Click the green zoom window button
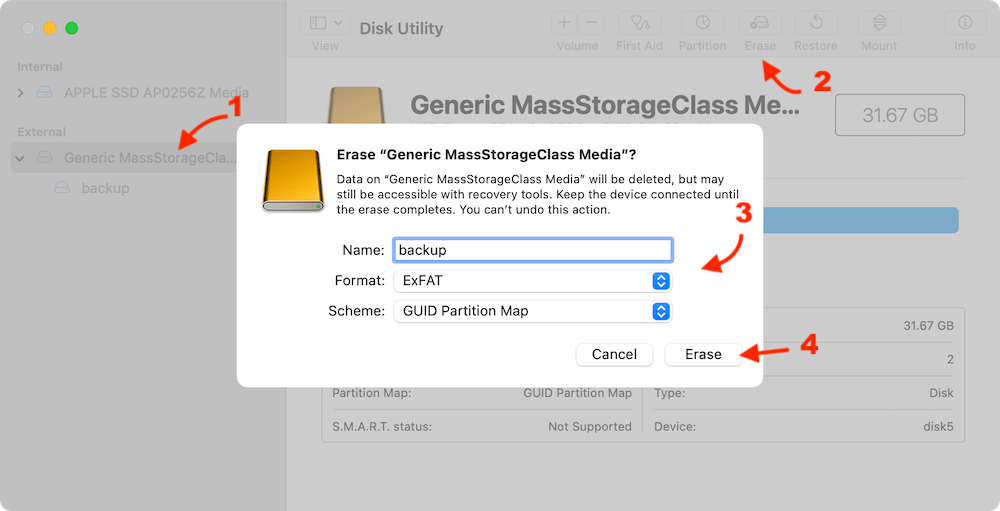This screenshot has height=511, width=1000. pos(71,28)
